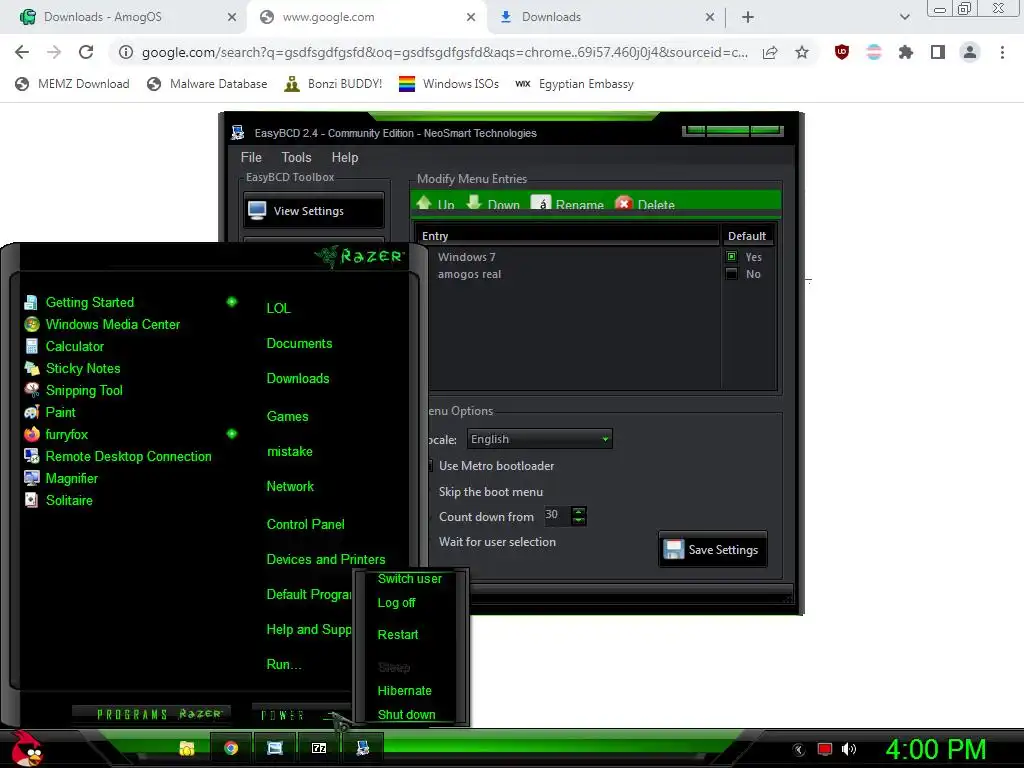
Task: Launch Windows Media Center
Action: 102,325
